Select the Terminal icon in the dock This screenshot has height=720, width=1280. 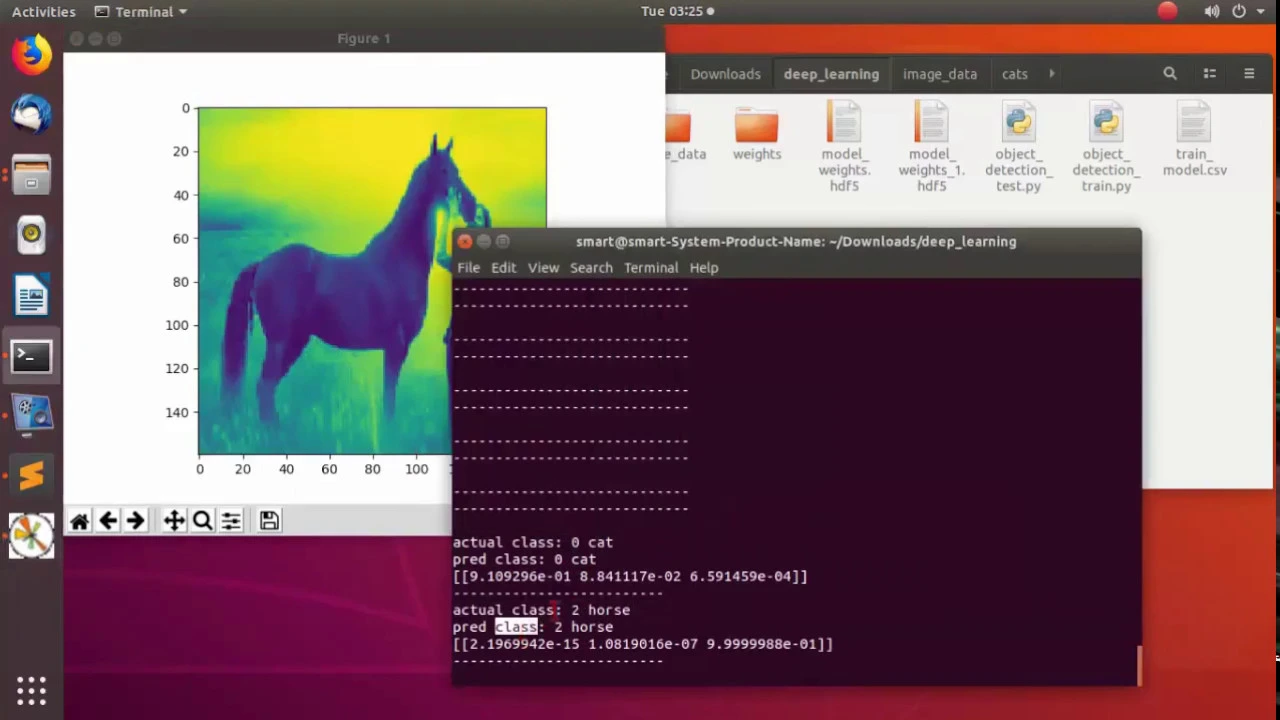(31, 357)
